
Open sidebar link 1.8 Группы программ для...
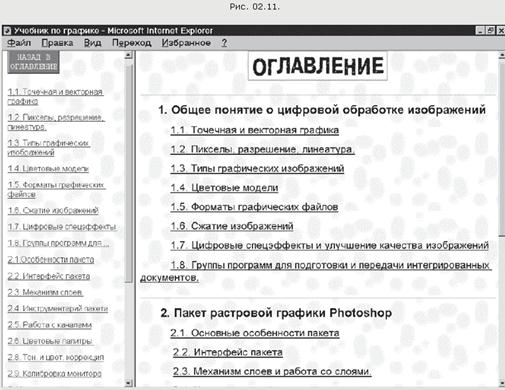point(58,243)
